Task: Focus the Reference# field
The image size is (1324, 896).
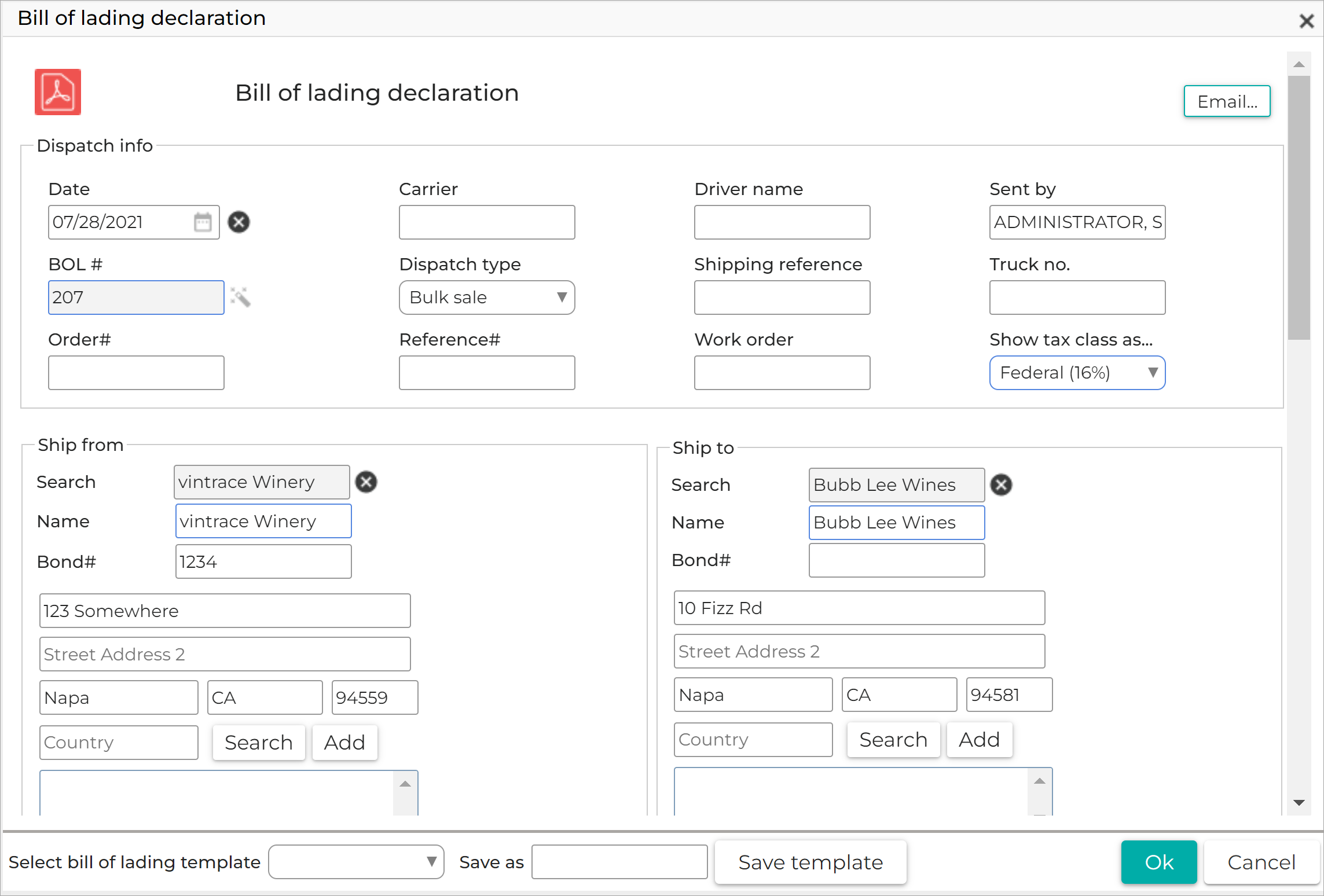Action: (487, 373)
